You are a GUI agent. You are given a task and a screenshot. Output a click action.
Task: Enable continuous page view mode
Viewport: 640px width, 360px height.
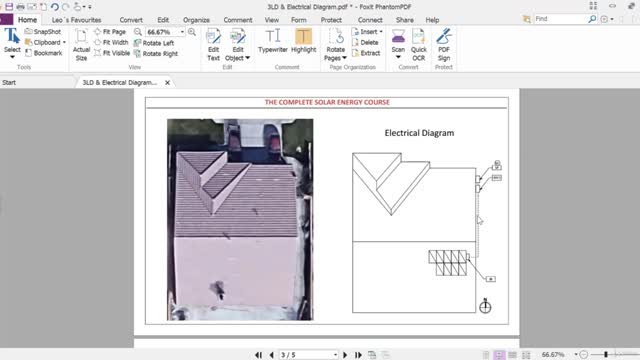point(499,355)
